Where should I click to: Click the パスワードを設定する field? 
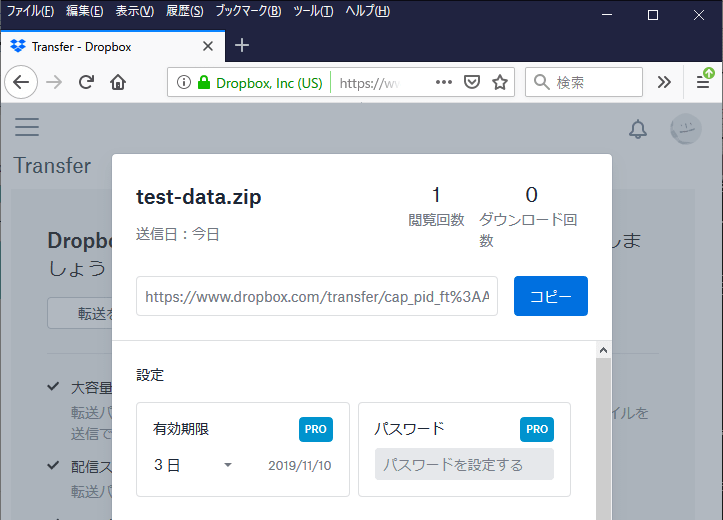pyautogui.click(x=464, y=464)
